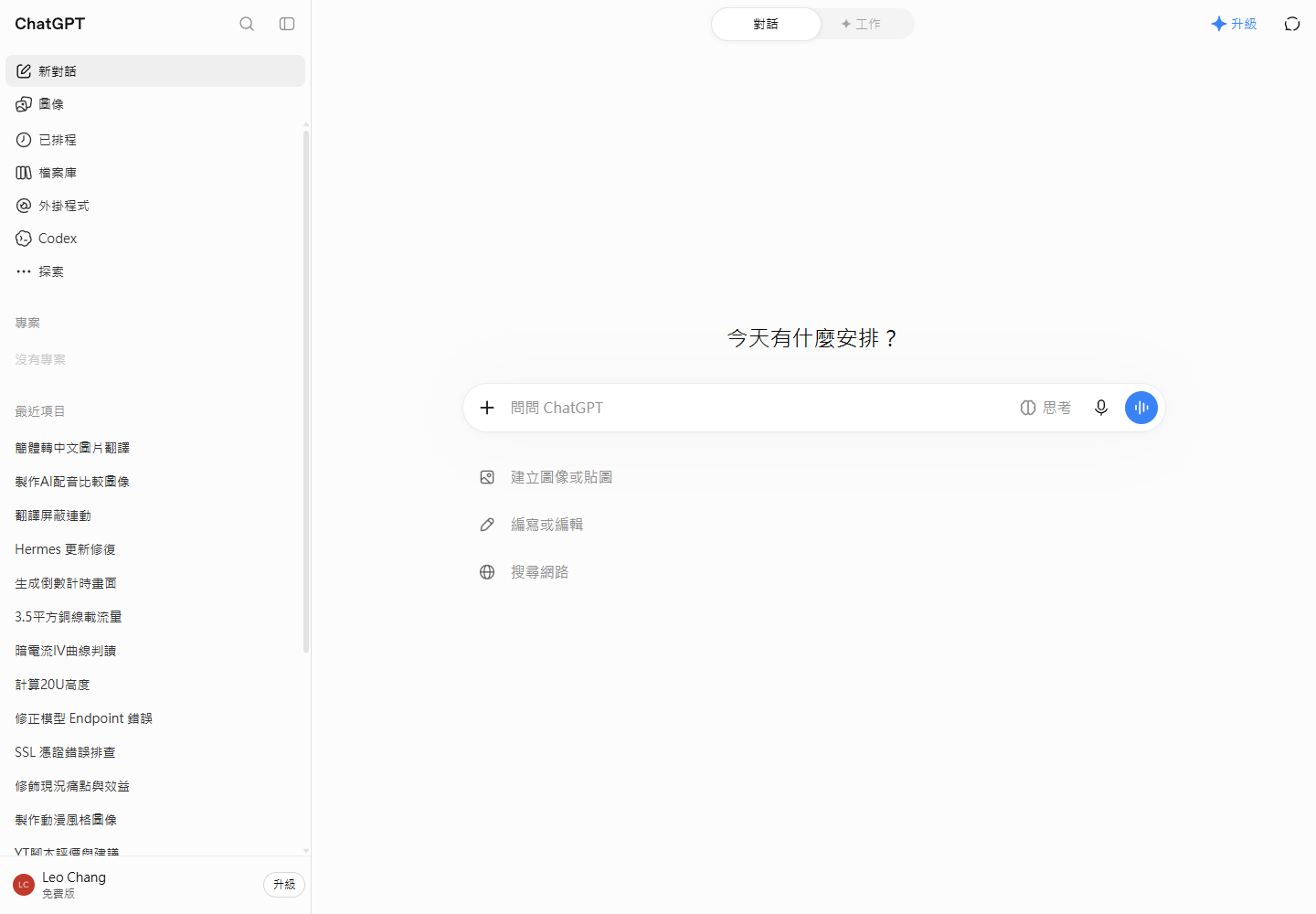
Task: Open 探索 more options
Action: pyautogui.click(x=155, y=271)
